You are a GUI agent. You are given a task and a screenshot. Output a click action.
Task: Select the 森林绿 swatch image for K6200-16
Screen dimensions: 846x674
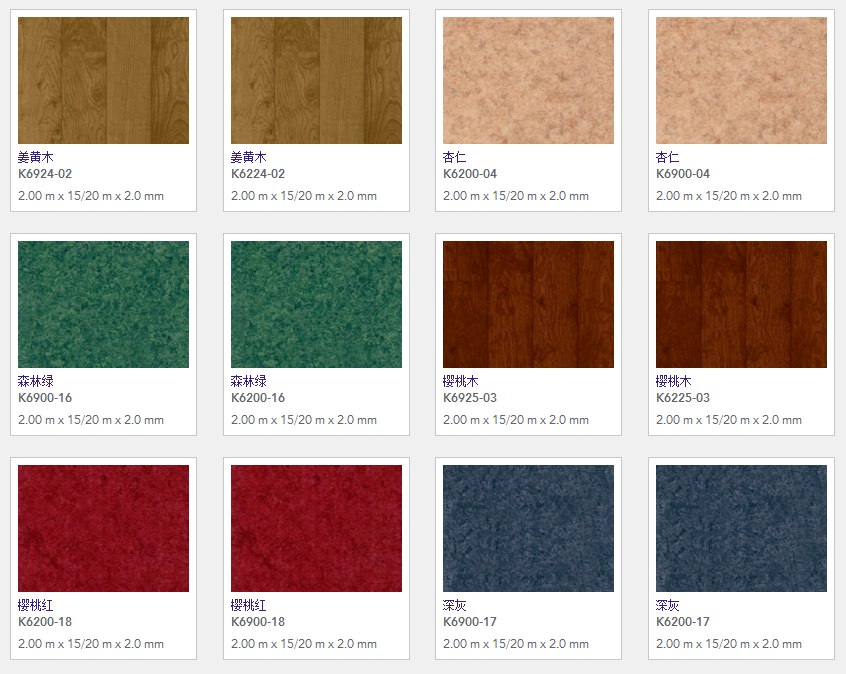[x=316, y=304]
